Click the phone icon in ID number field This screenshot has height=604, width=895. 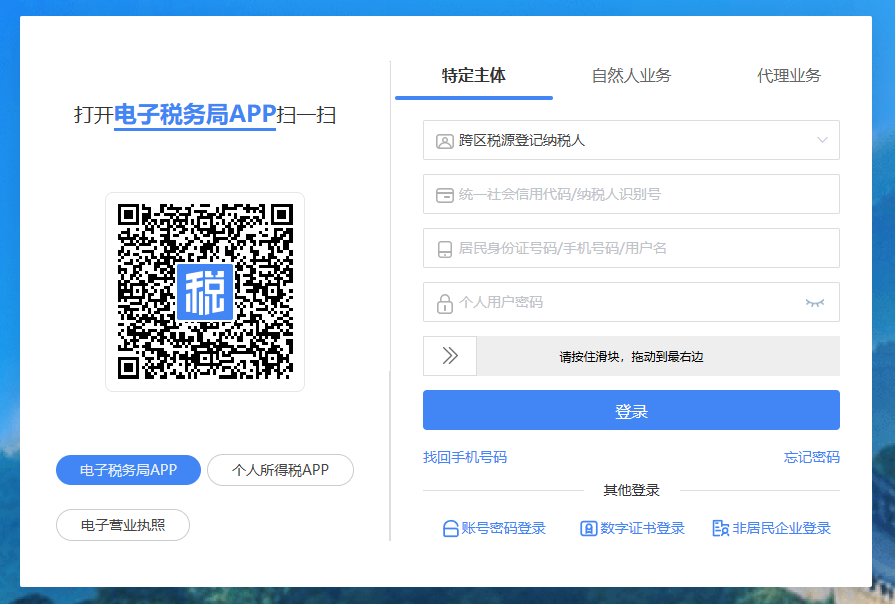coord(445,249)
